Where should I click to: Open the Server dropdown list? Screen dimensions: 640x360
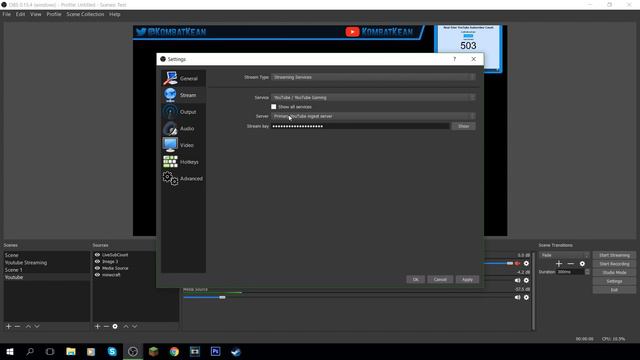(x=373, y=116)
